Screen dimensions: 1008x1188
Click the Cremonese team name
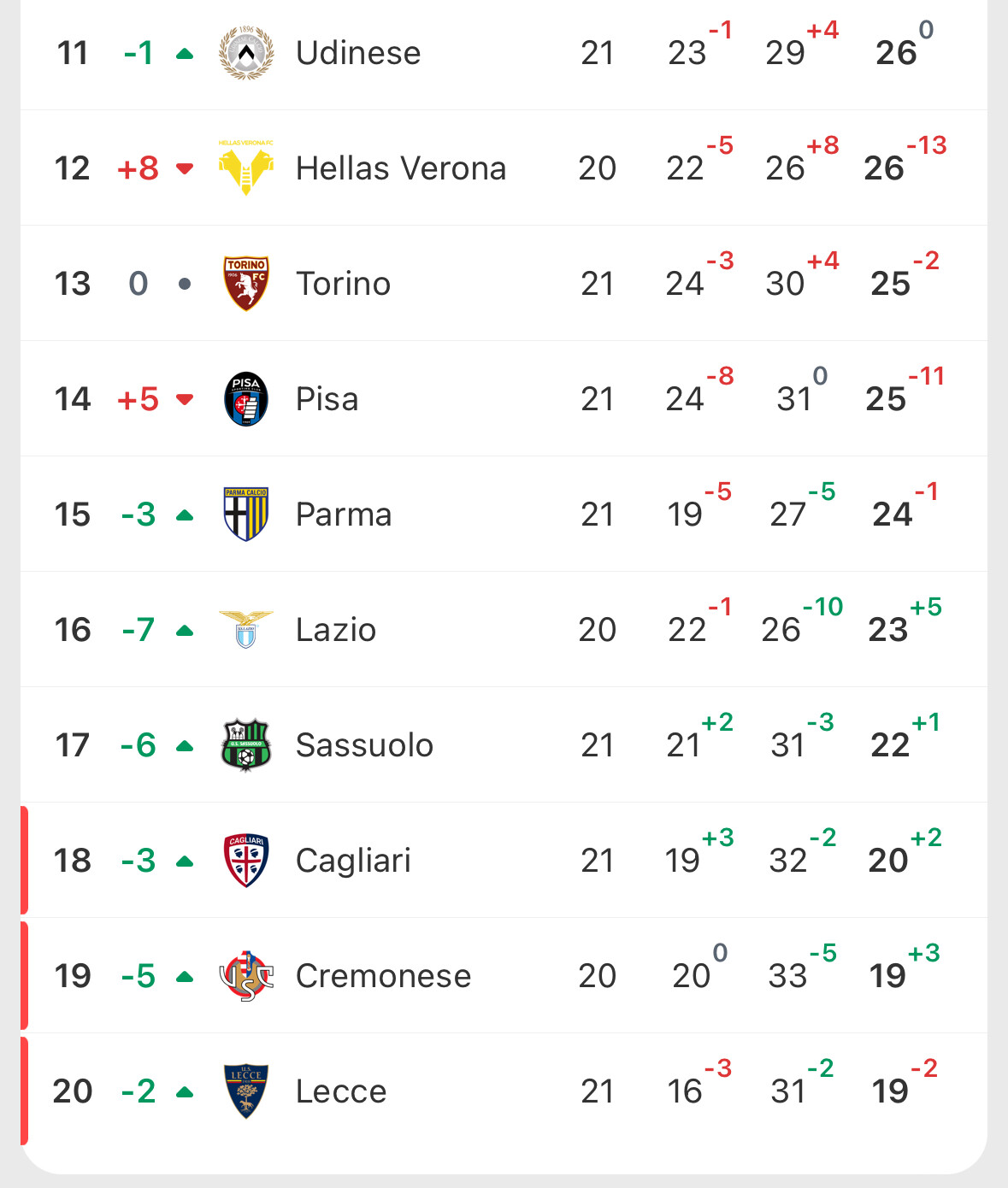(x=383, y=976)
